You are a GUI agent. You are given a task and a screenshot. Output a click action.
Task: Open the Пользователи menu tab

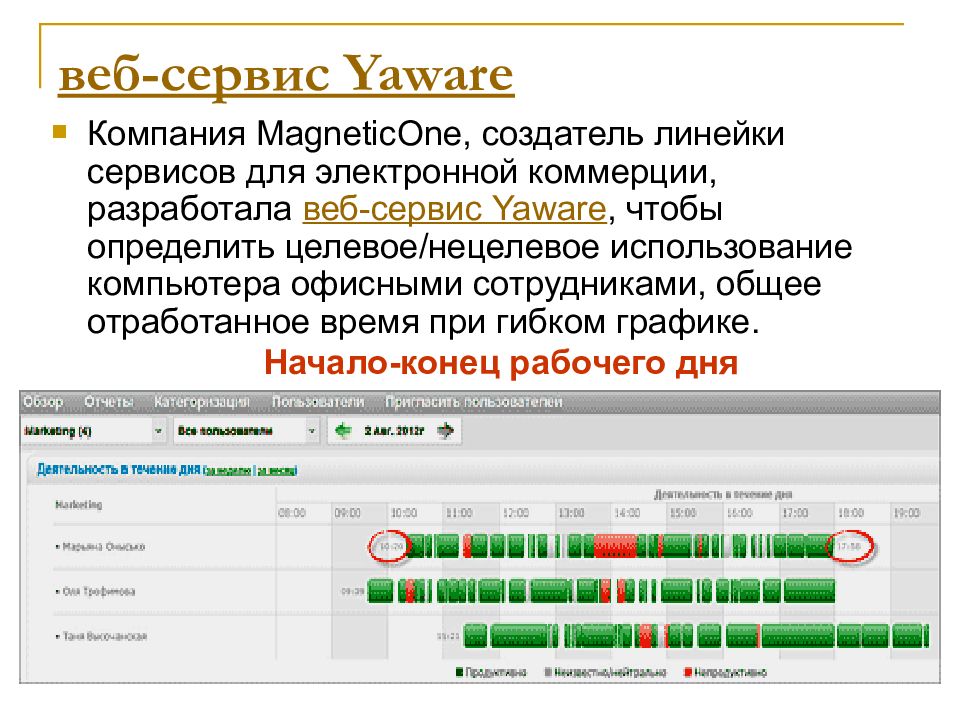[318, 402]
